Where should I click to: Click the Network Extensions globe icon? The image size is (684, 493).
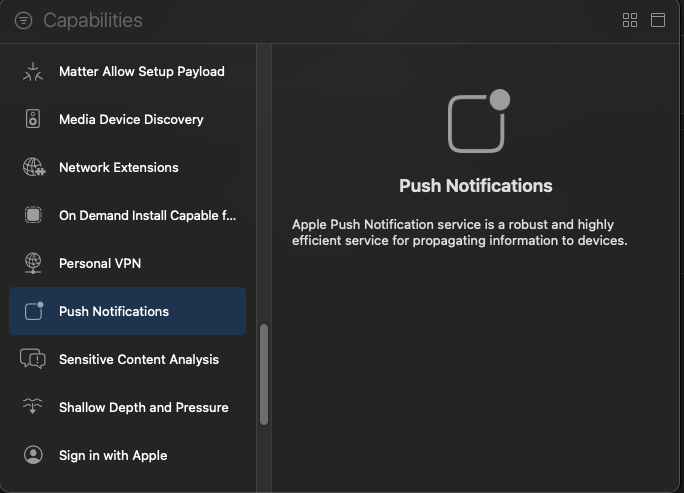tap(34, 167)
